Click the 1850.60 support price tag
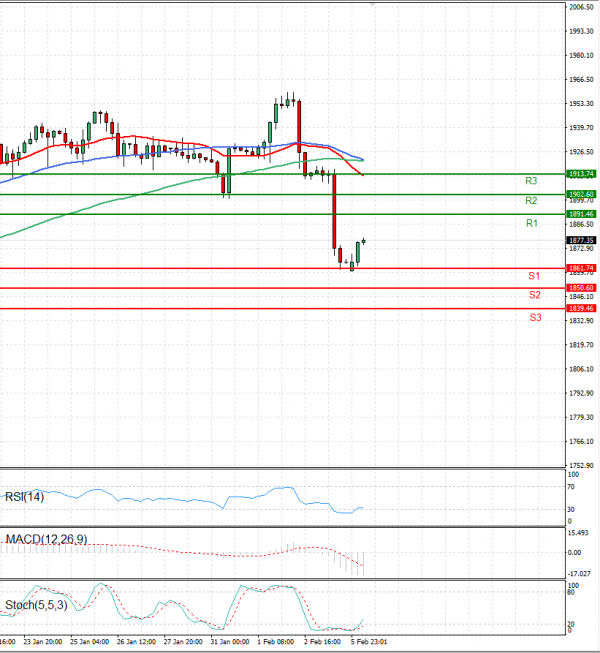Screen dimensions: 600x653 point(581,288)
